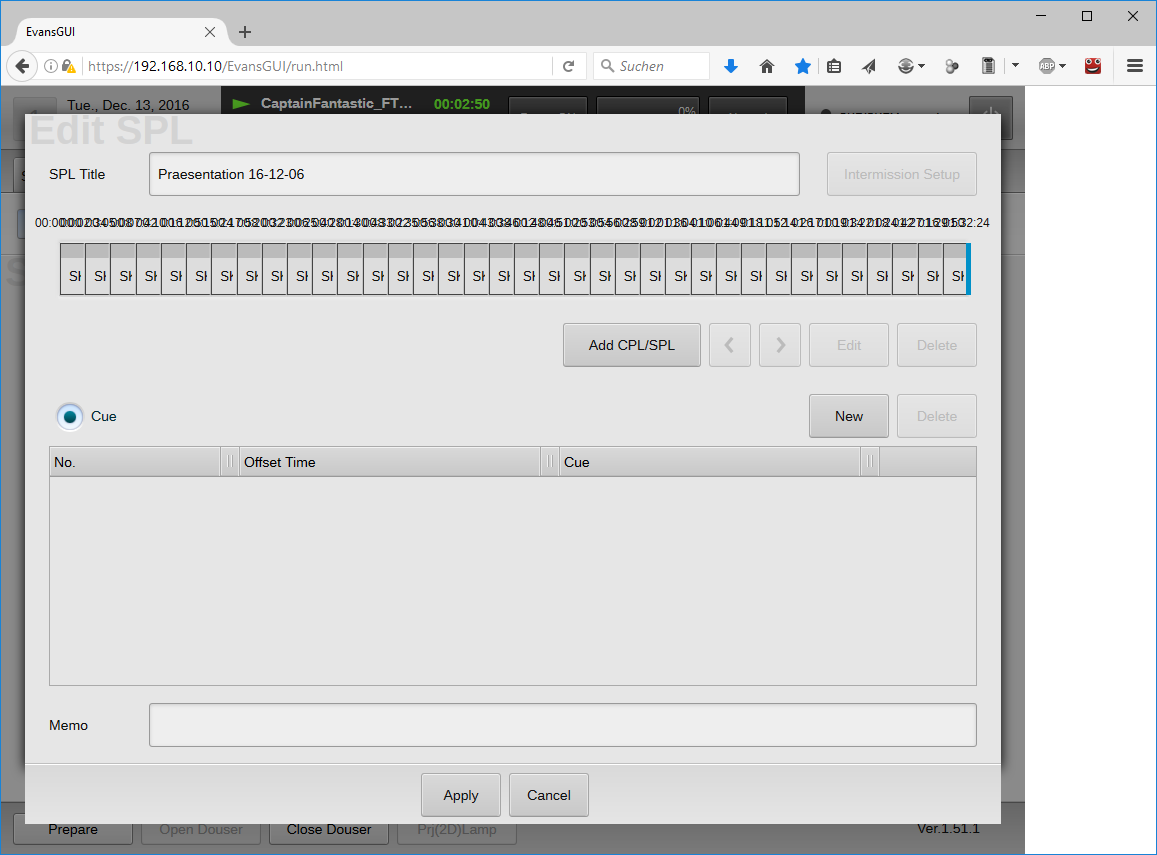Click New to create a cue

pyautogui.click(x=848, y=416)
